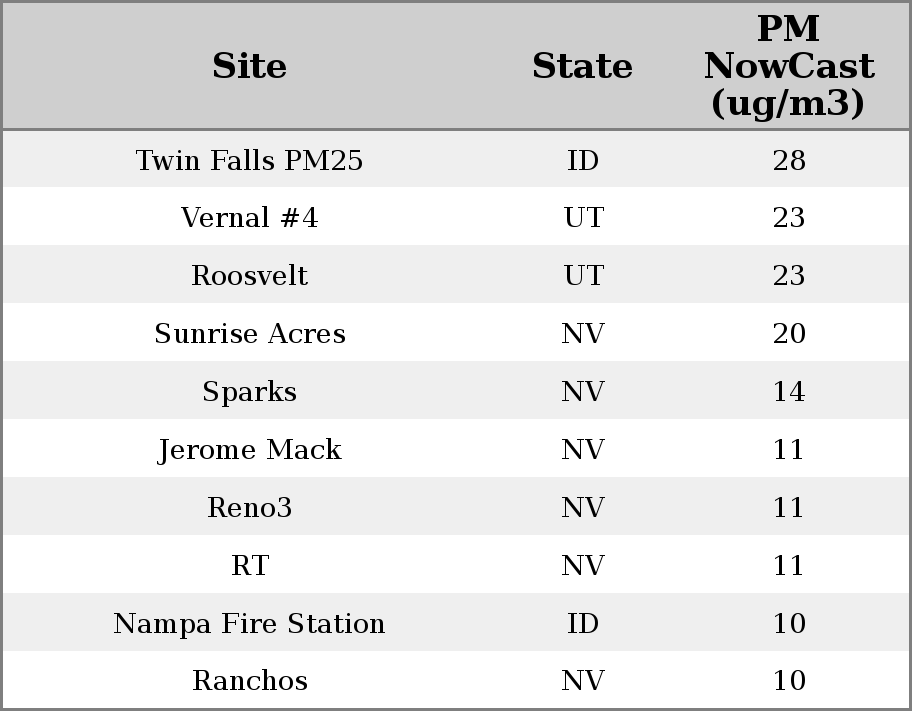The width and height of the screenshot is (912, 711).
Task: Click the Reno3 site name
Action: [250, 508]
